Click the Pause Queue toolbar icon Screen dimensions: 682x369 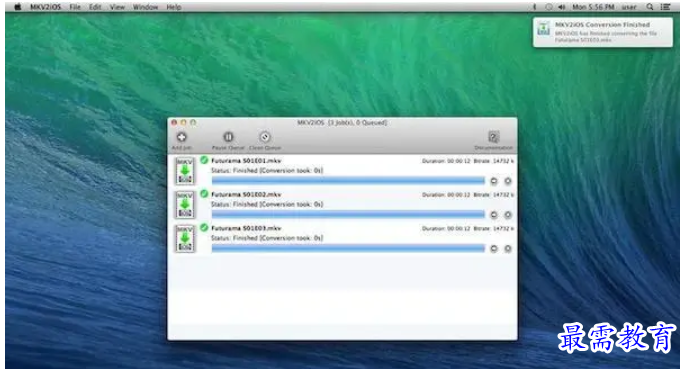(x=228, y=138)
